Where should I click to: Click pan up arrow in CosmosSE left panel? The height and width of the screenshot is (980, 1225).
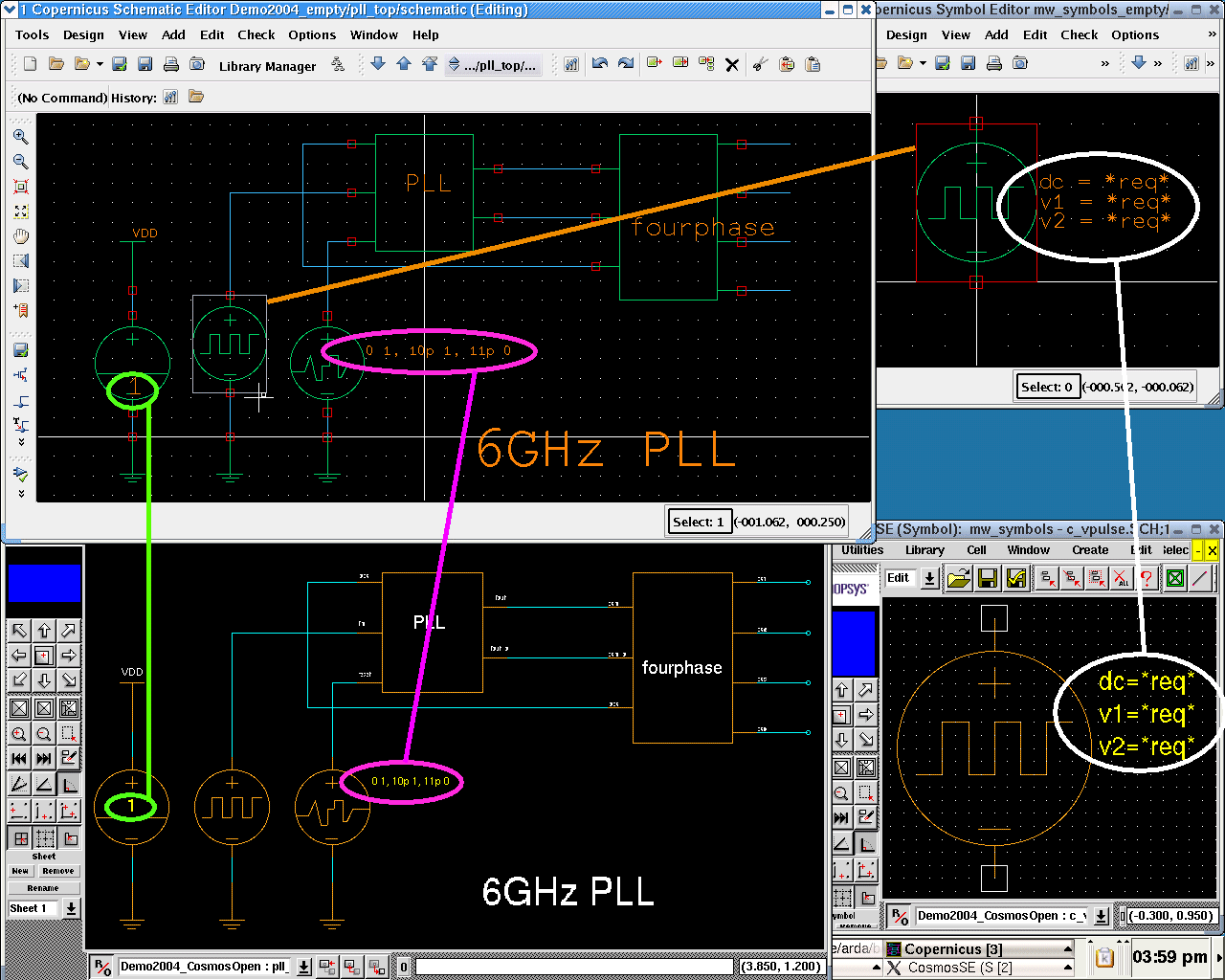tap(44, 631)
